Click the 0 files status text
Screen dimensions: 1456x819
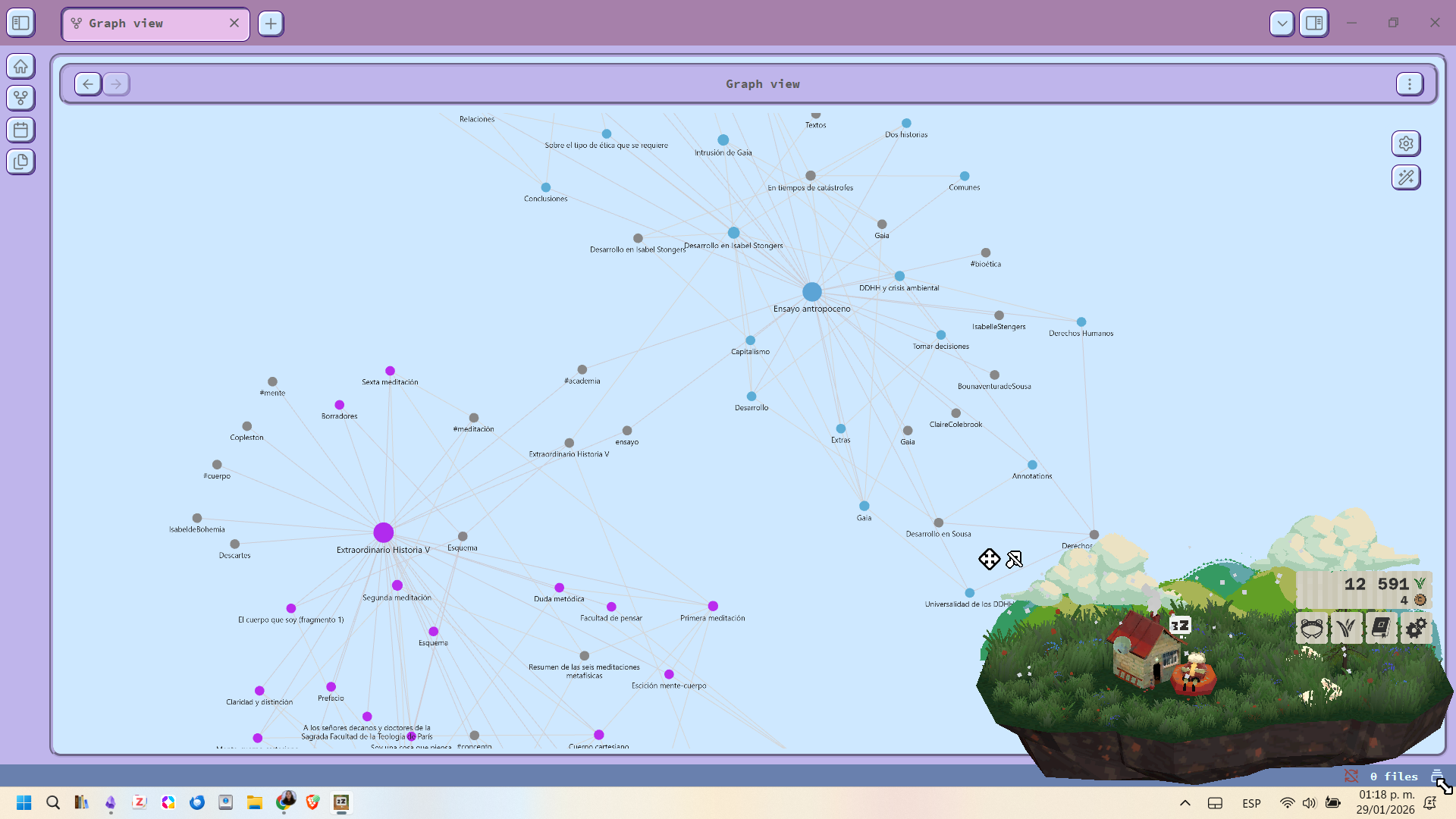click(1393, 777)
